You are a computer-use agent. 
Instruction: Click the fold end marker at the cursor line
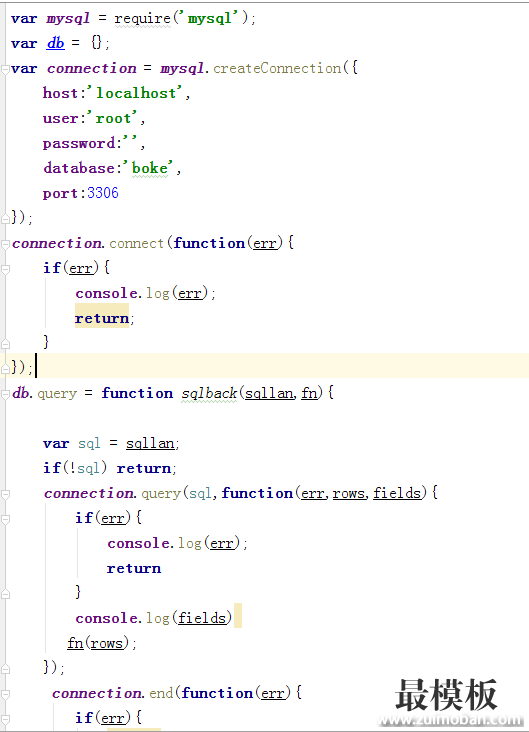[x=5, y=368]
